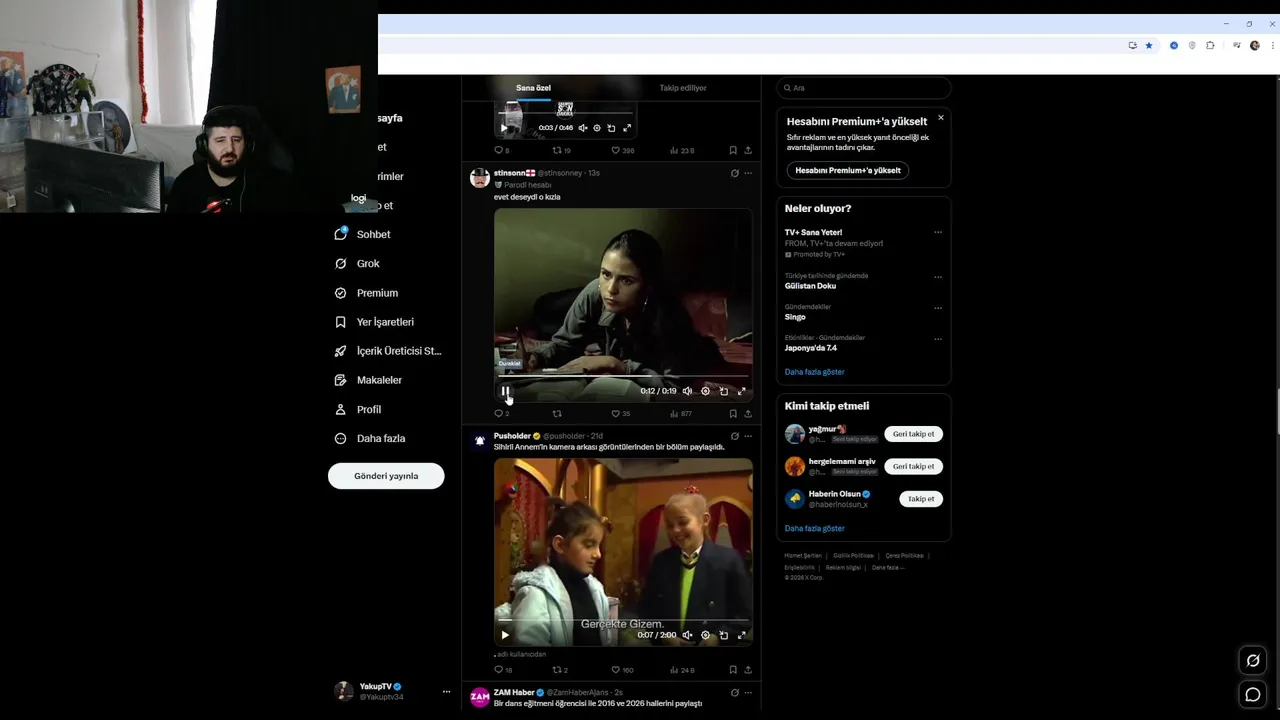Mute the stinsonn video volume
Screen dimensions: 1280x720
[x=687, y=391]
